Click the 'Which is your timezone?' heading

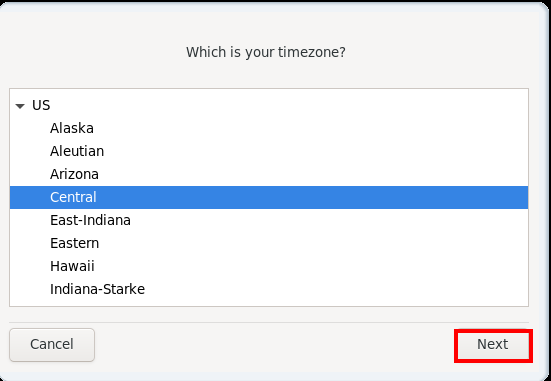266,52
